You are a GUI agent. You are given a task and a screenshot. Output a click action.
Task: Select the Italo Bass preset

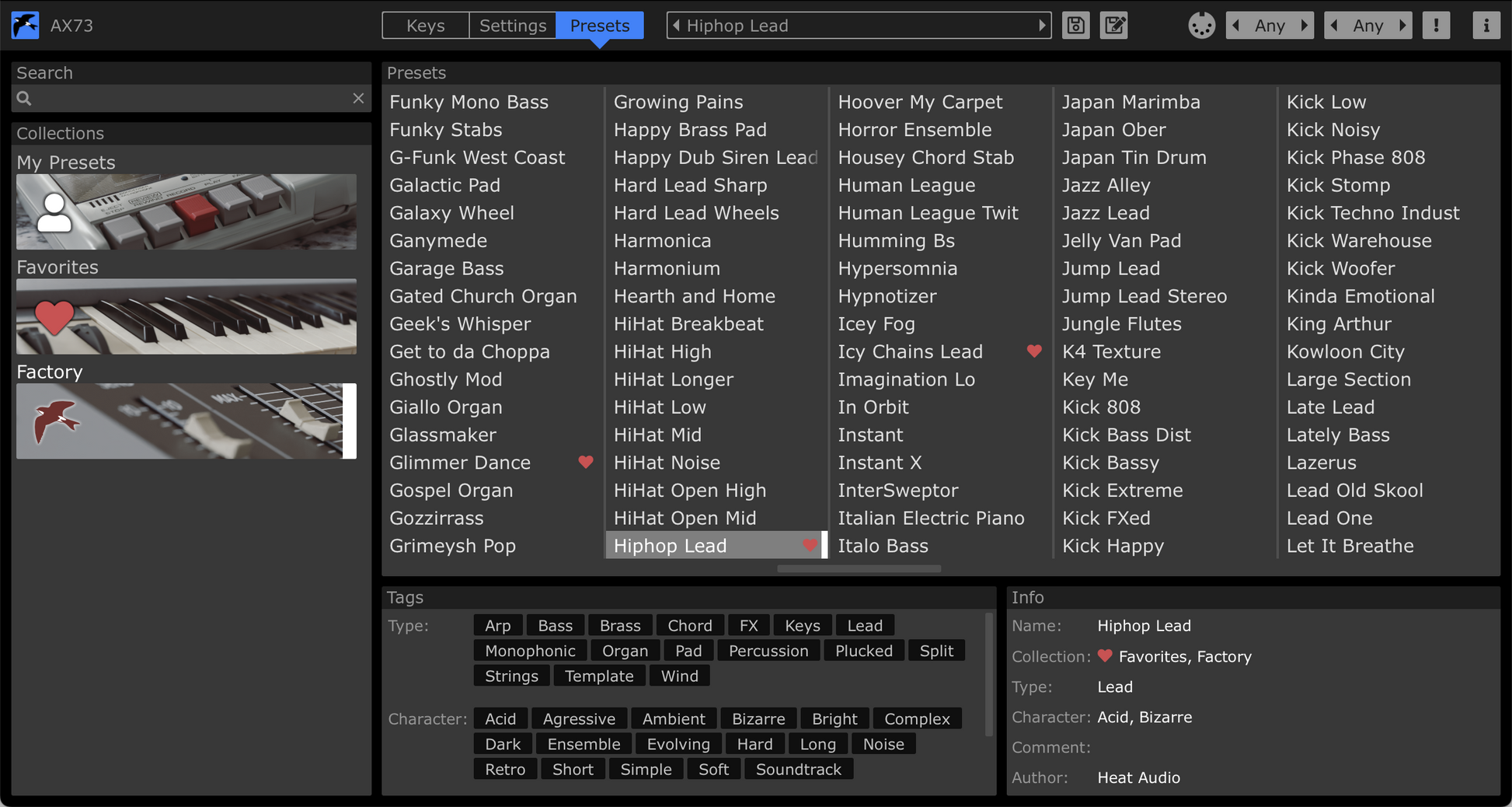click(x=883, y=545)
